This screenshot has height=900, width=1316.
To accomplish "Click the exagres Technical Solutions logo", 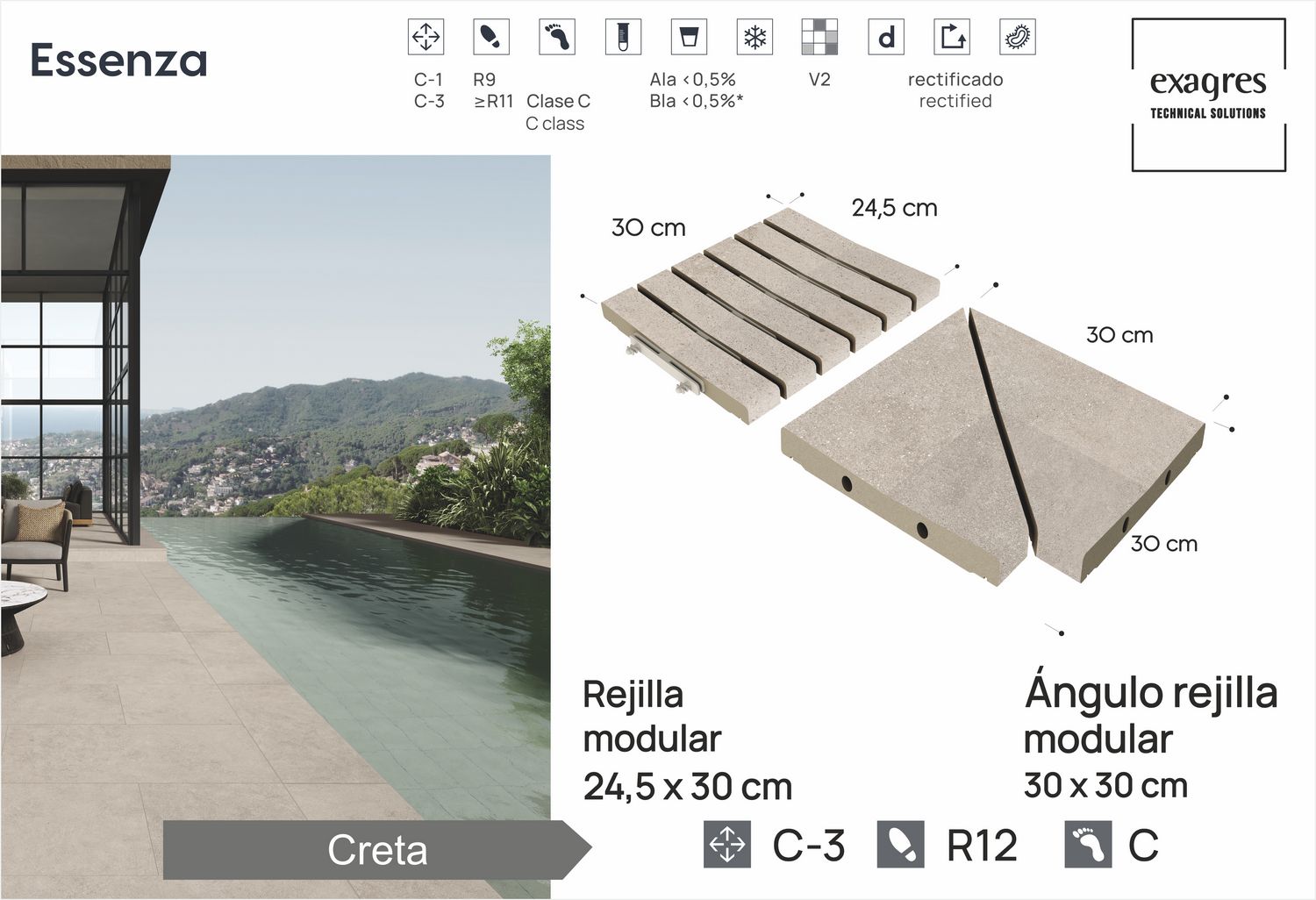I will [x=1208, y=95].
